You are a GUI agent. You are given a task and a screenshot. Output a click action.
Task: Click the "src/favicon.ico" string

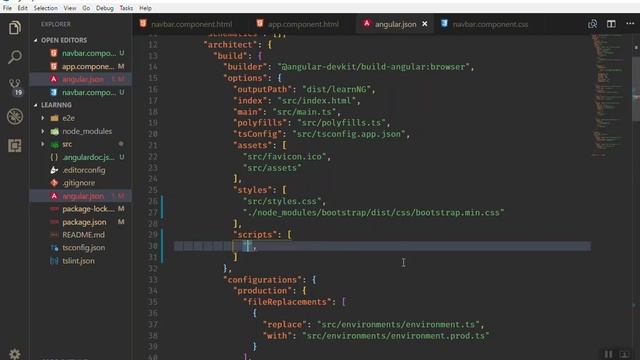click(x=285, y=156)
